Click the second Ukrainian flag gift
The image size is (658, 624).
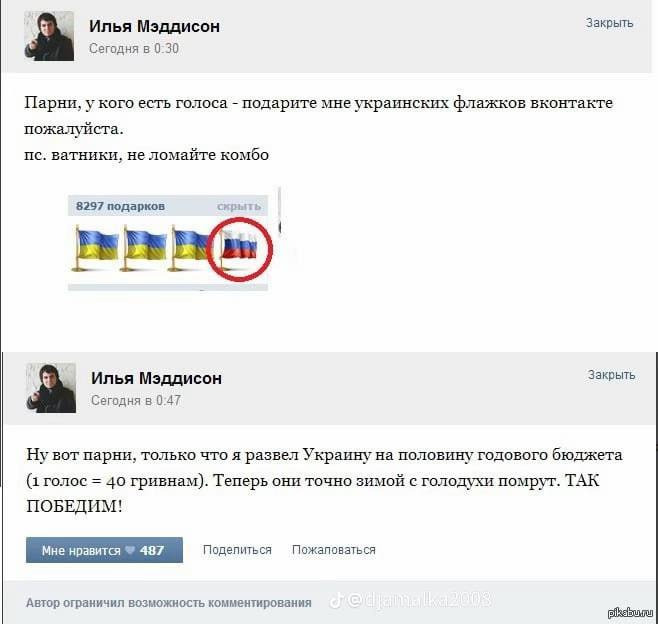point(143,248)
